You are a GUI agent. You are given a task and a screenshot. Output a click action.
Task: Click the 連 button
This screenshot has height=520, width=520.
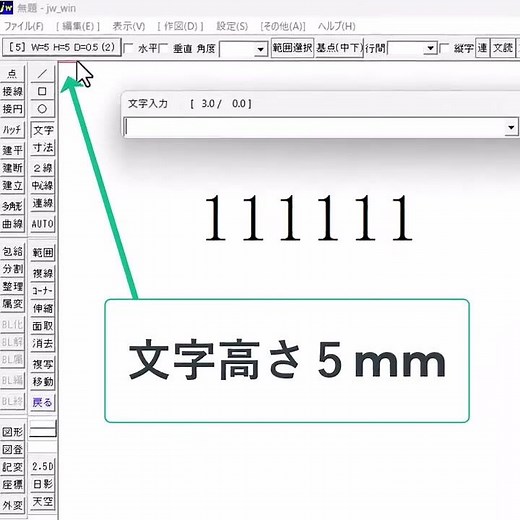[x=482, y=48]
